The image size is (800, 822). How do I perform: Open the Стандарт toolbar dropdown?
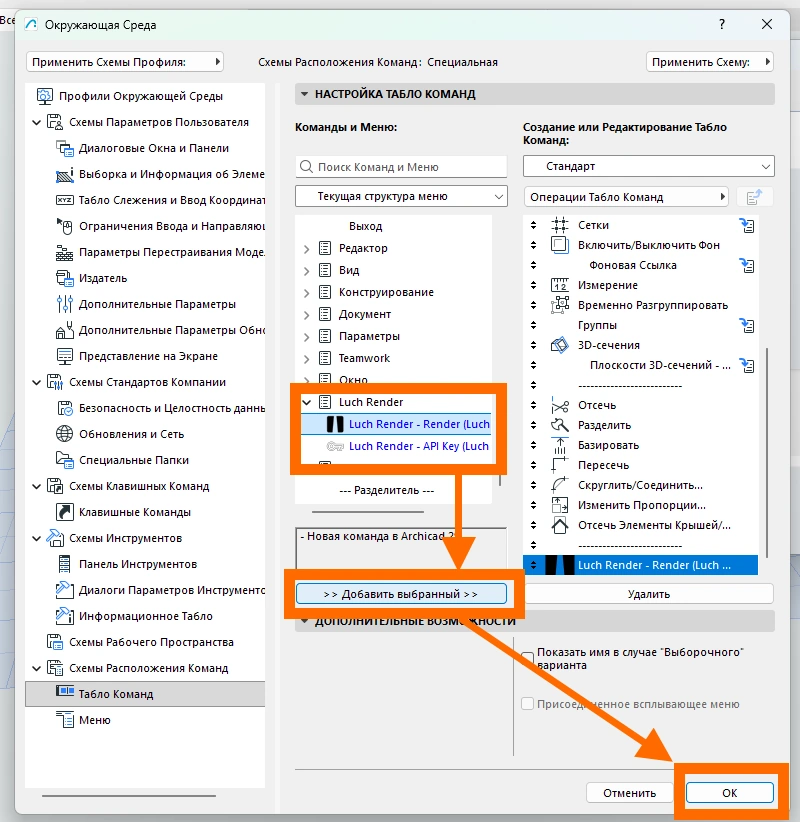click(x=648, y=166)
